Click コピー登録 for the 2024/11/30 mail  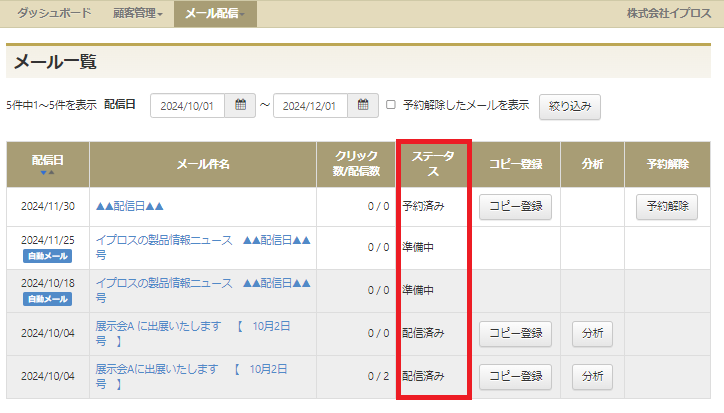[x=515, y=206]
